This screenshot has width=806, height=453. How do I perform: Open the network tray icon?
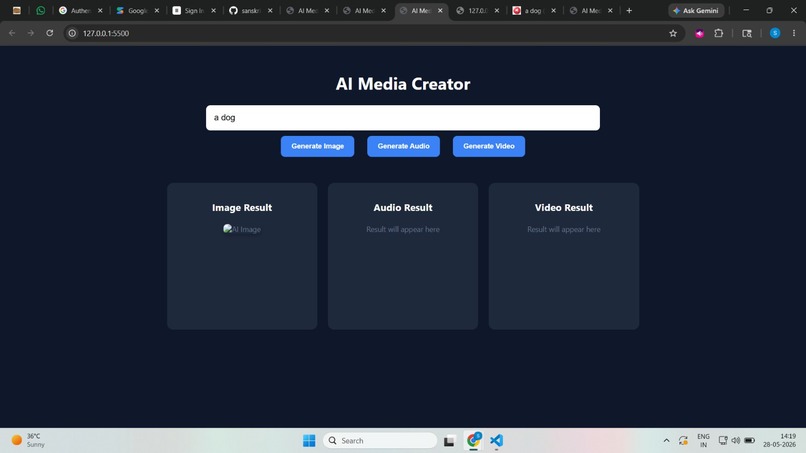[723, 441]
